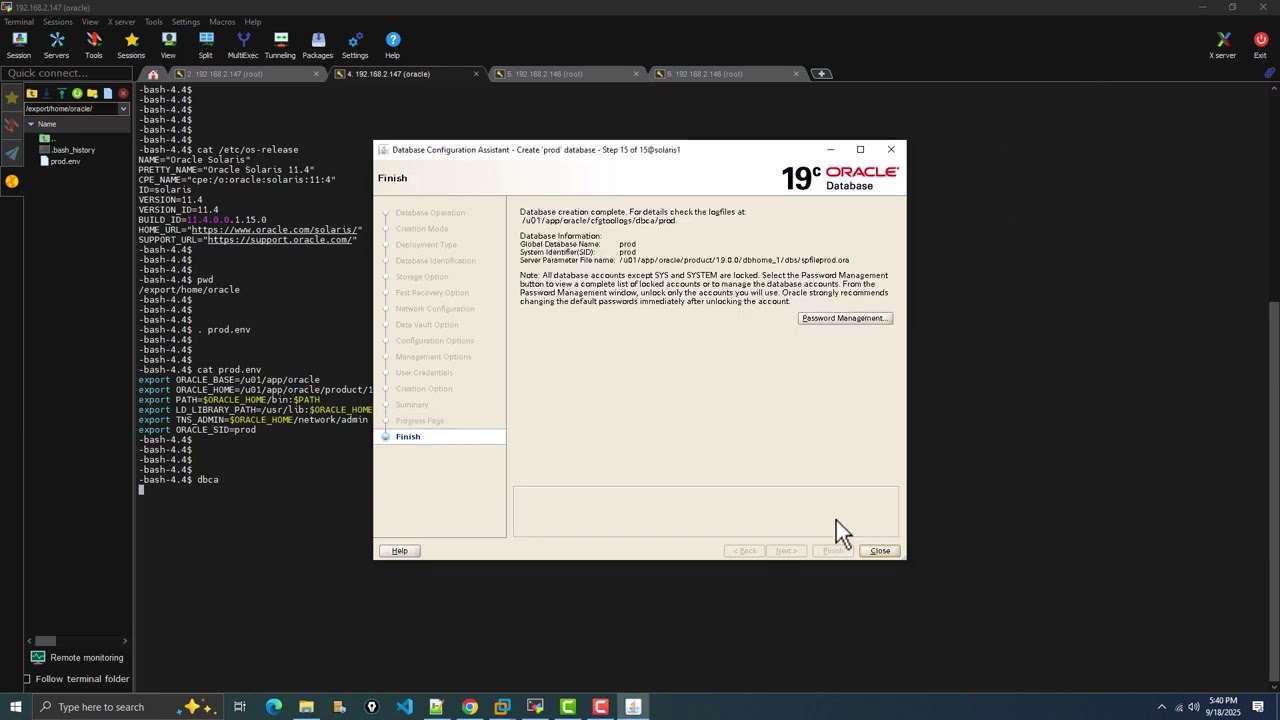Screen dimensions: 1280x720
Task: Open the Tunneling icon
Action: pos(280,45)
